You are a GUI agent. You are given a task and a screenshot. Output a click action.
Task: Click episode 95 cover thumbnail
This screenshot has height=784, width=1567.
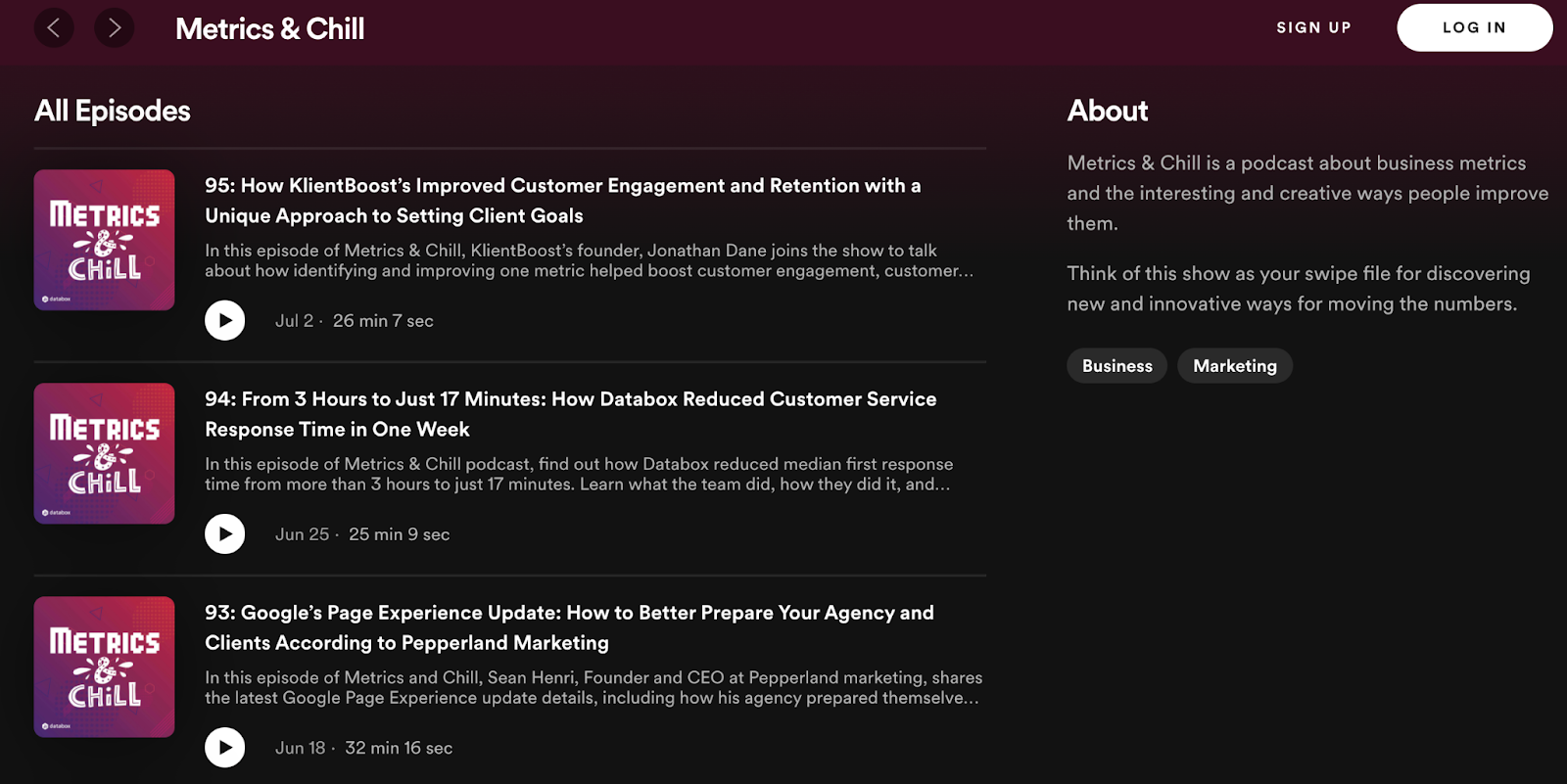tap(105, 240)
